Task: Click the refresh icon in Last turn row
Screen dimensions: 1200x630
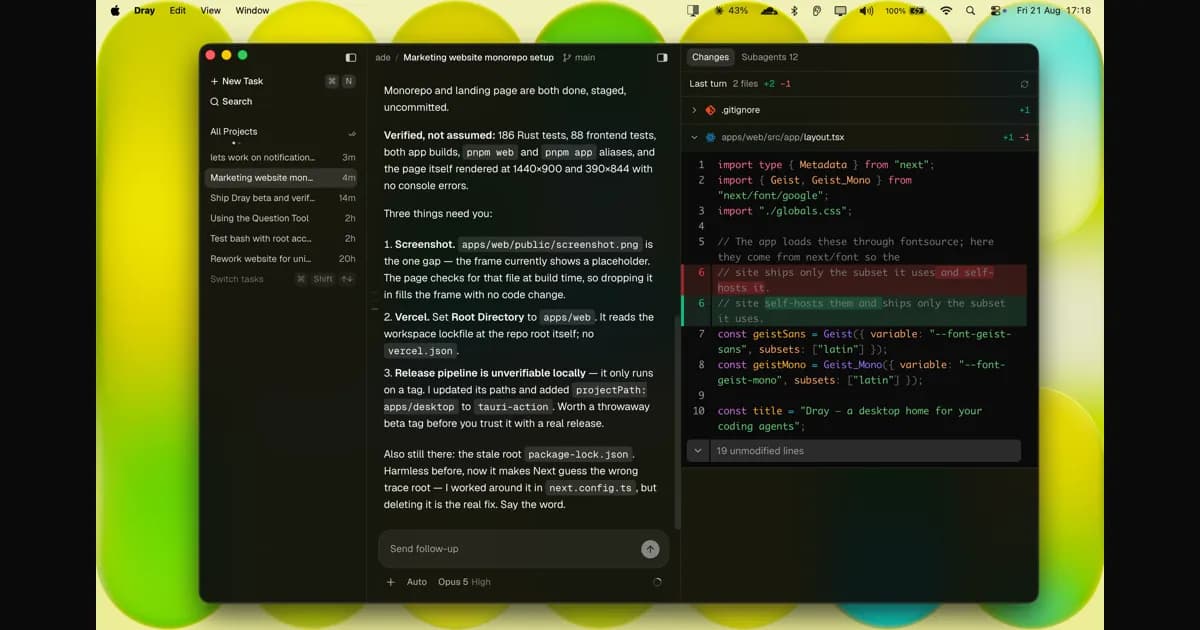Action: tap(1024, 85)
